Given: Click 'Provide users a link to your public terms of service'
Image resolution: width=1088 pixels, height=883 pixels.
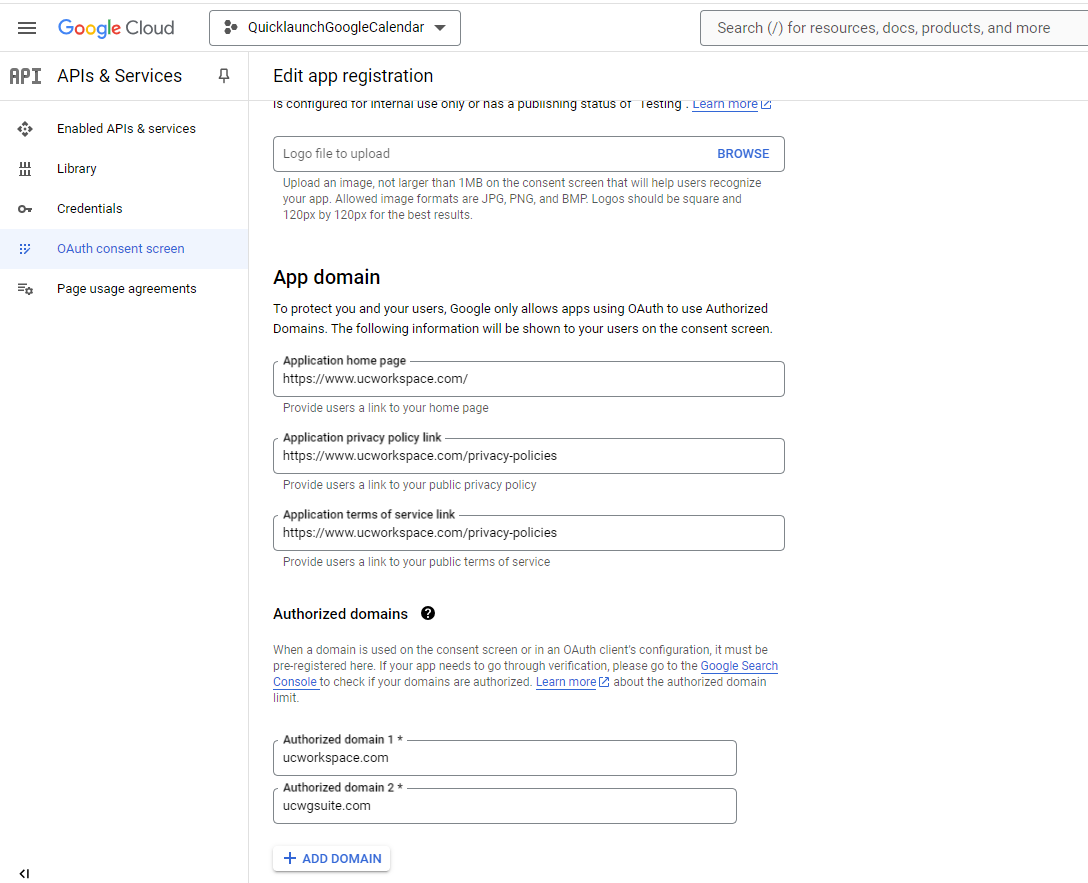Looking at the screenshot, I should 416,562.
